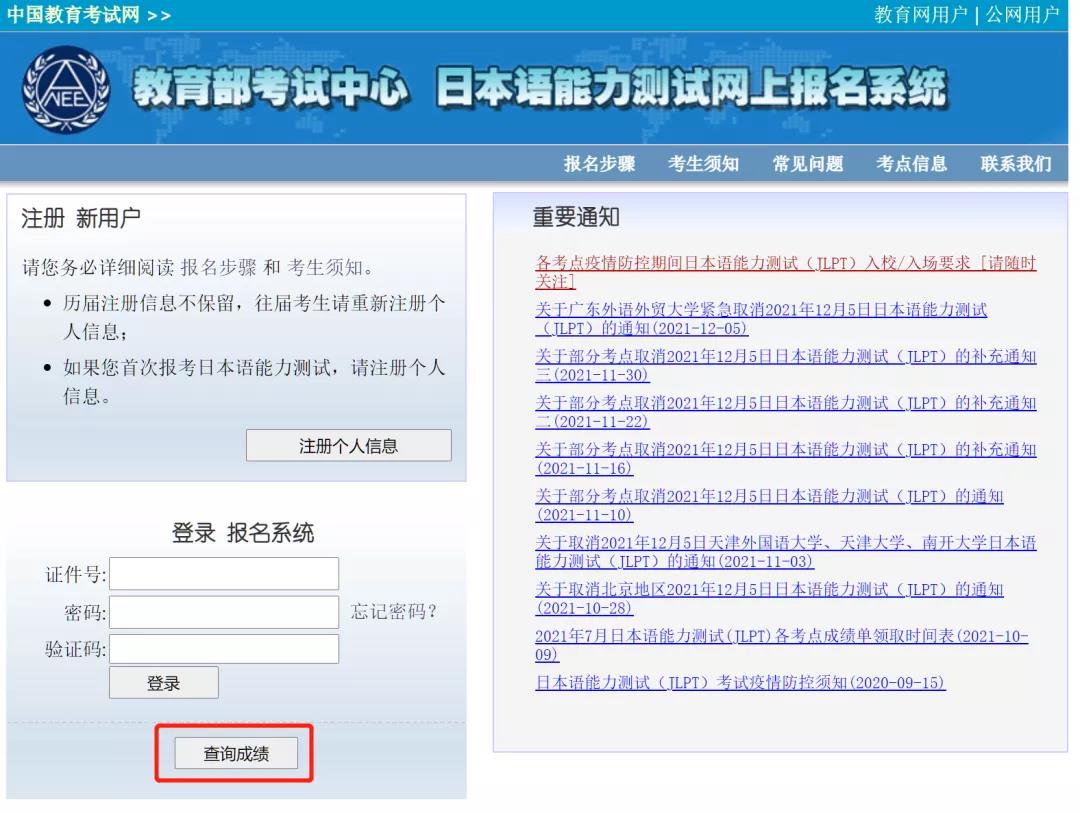Open 考生须知 navigation menu item
Viewport: 1080px width, 813px height.
[x=703, y=164]
